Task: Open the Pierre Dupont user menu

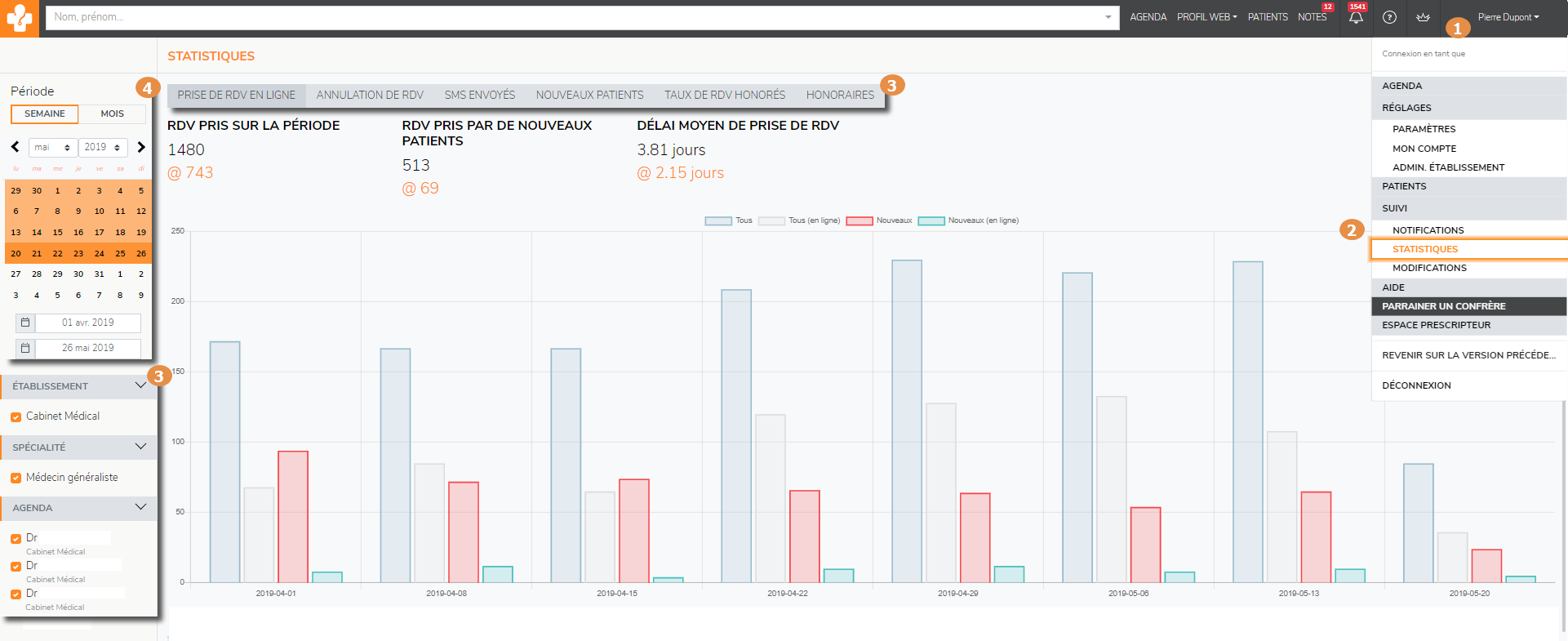Action: [1508, 17]
